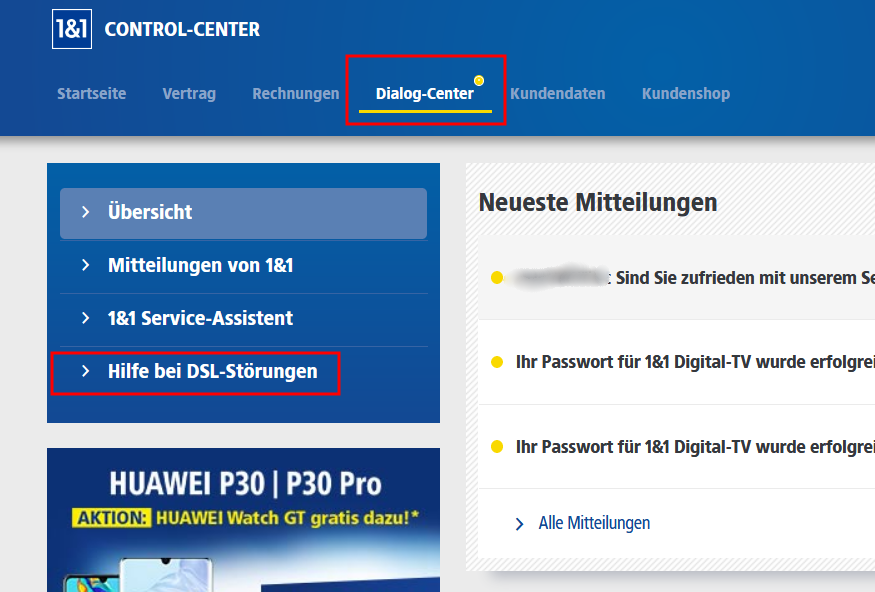Image resolution: width=875 pixels, height=592 pixels.
Task: Click the chevron beside Hilfe bei DSL-Störungen
Action: (85, 371)
